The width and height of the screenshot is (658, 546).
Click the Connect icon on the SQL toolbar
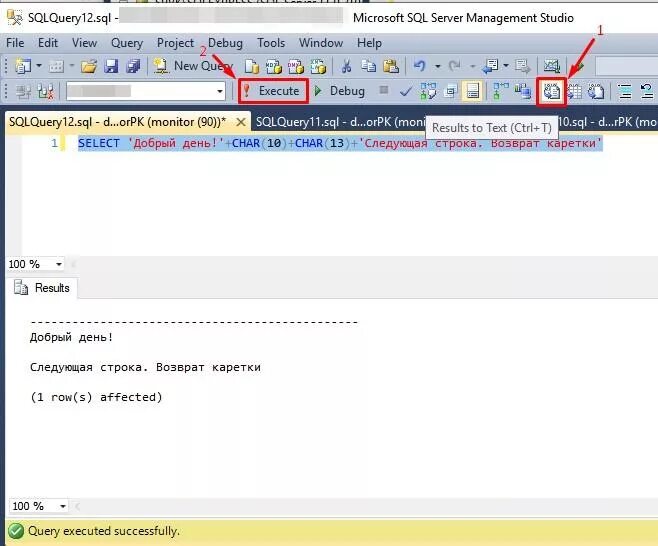23,91
